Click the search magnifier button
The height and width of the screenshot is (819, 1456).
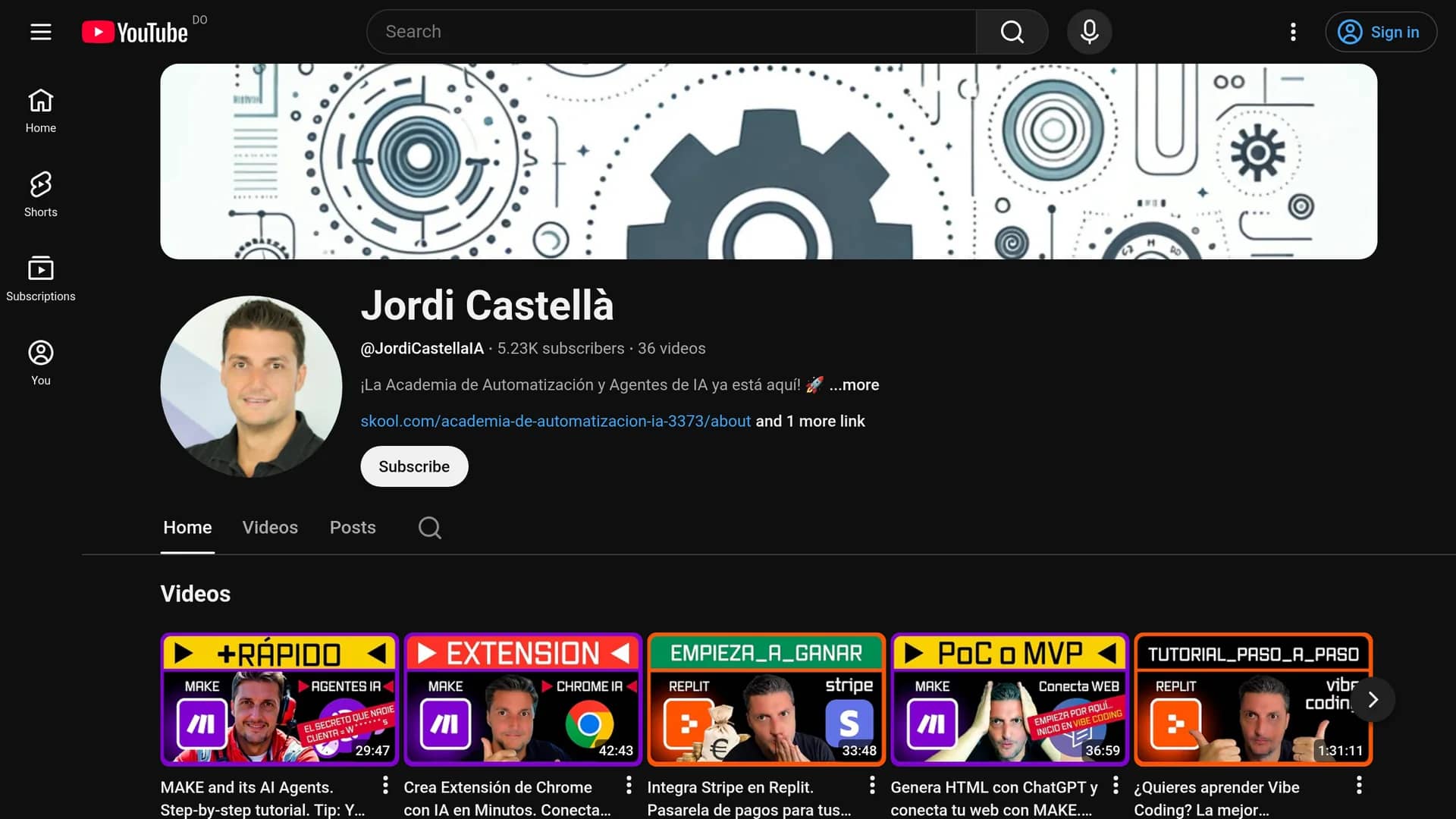point(1012,32)
